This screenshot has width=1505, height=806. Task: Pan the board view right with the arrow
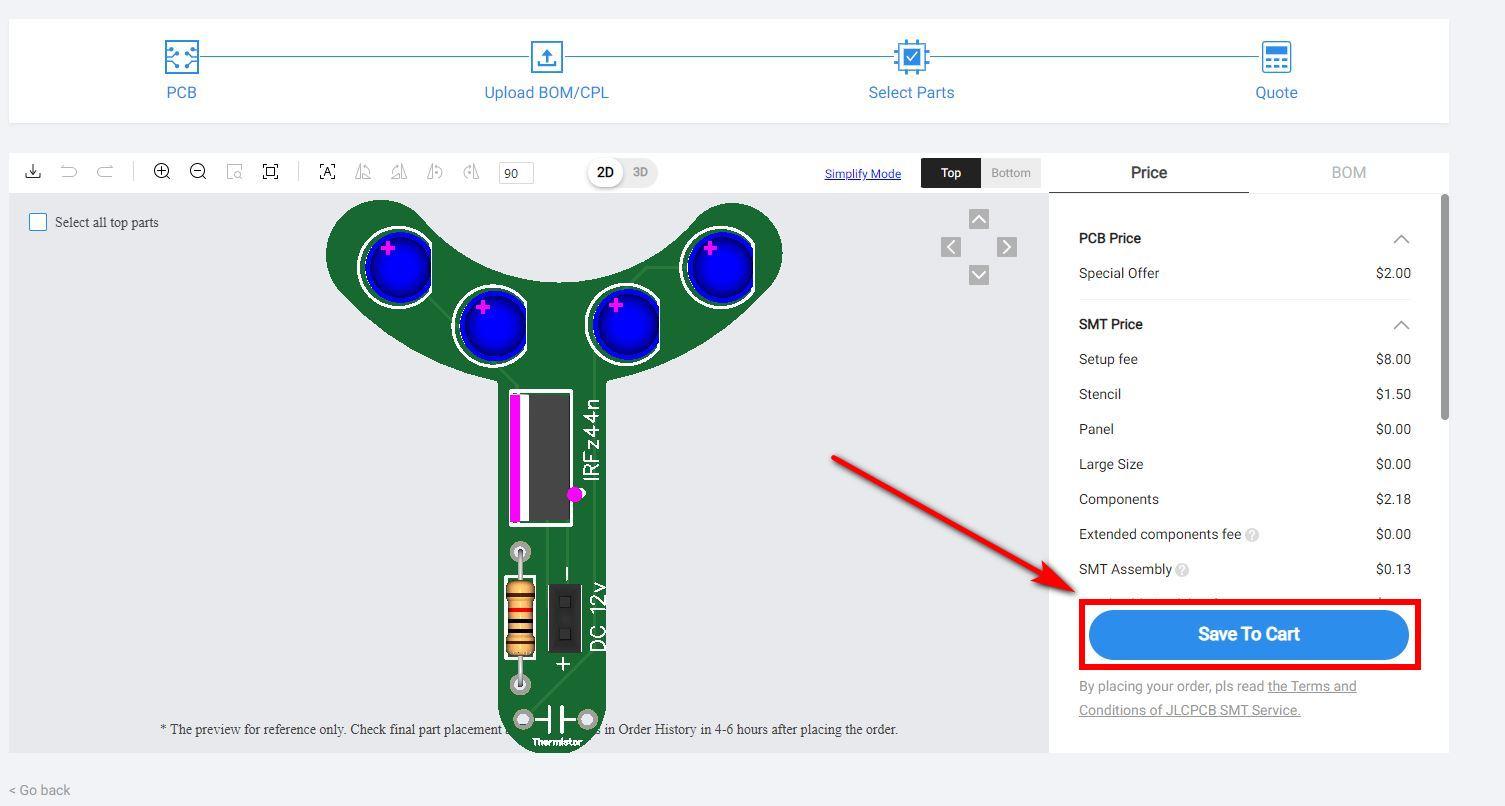point(1007,247)
